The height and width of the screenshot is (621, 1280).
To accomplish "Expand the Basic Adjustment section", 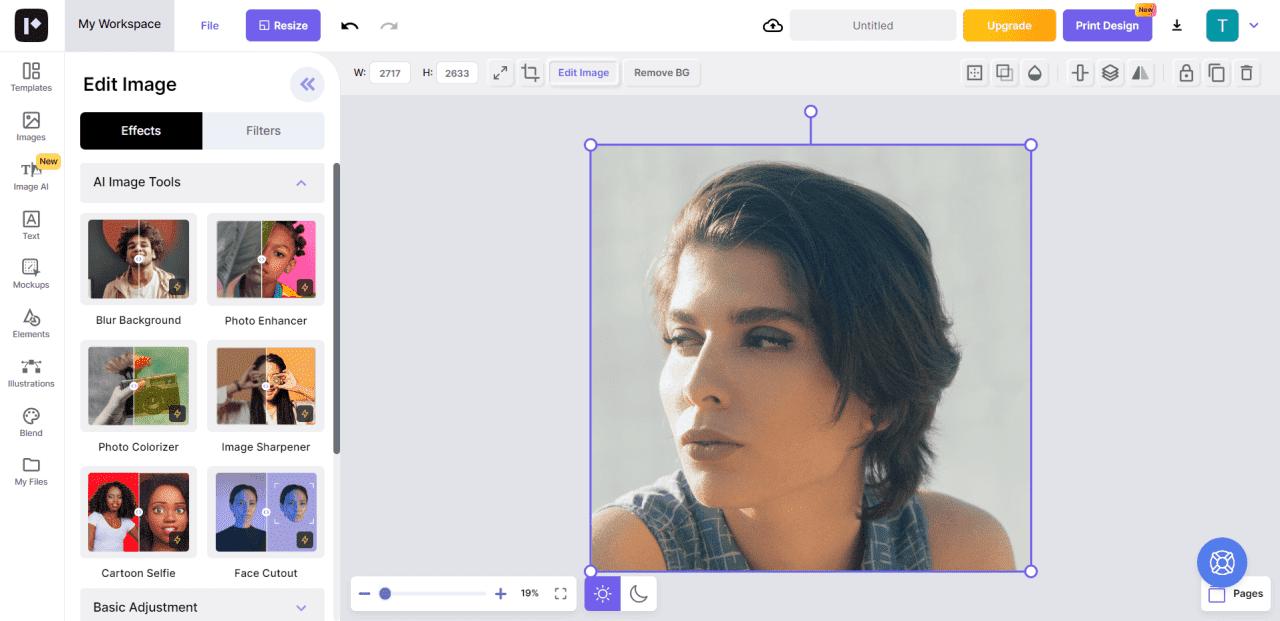I will 301,607.
